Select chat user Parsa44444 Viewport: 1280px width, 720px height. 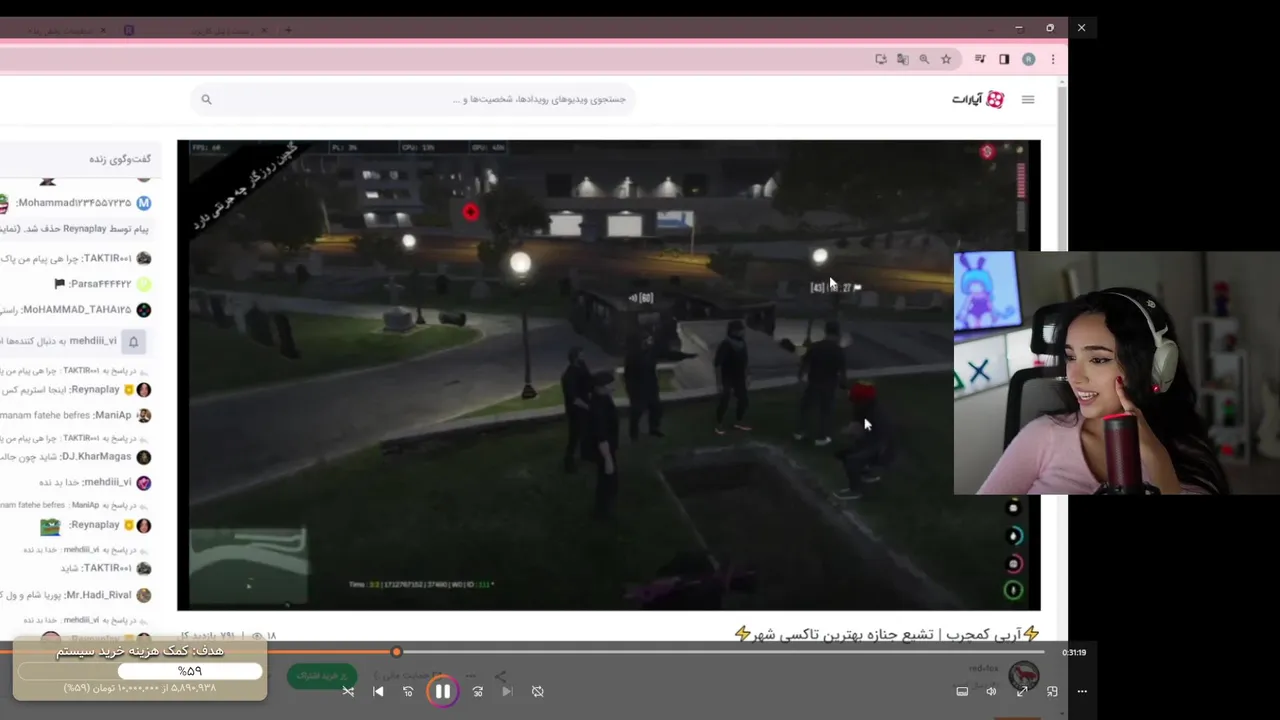pyautogui.click(x=100, y=284)
